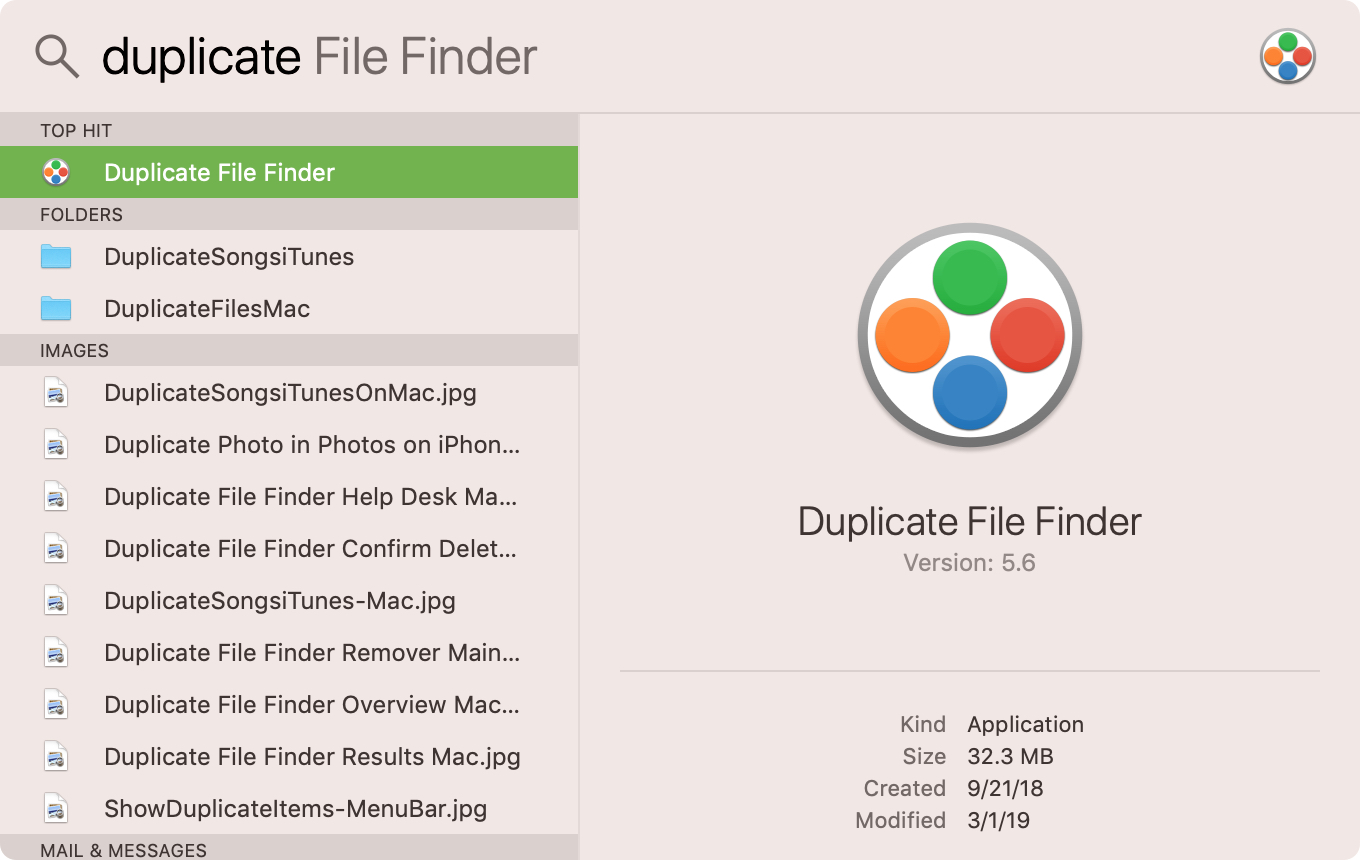This screenshot has width=1360, height=860.
Task: Click the Size value 32.3 MB
Action: [x=1010, y=756]
